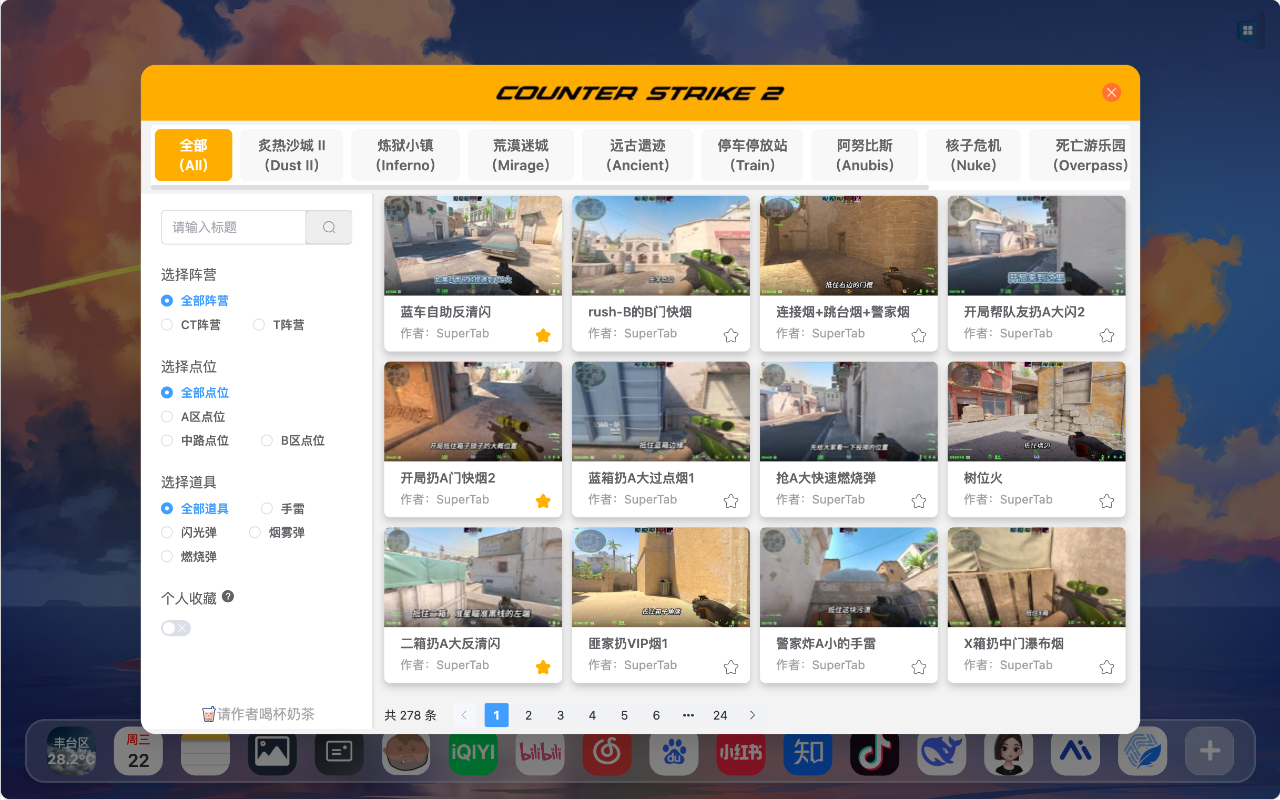Select 烟雾弹 utility filter
Viewport: 1280px width, 800px height.
click(x=277, y=533)
